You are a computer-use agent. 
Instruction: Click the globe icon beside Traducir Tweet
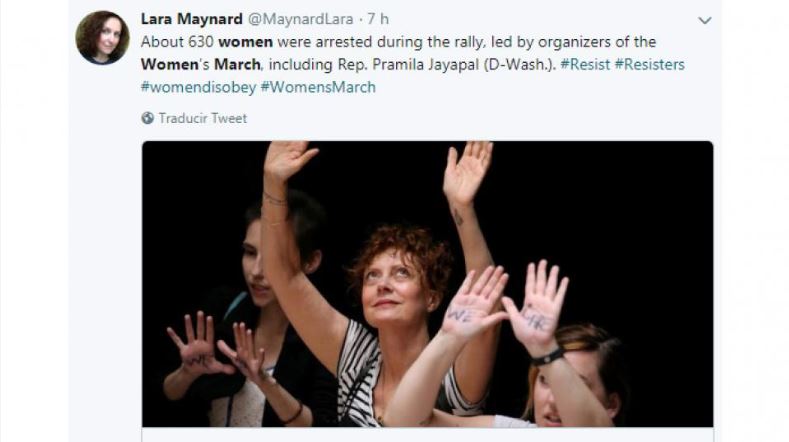(x=147, y=118)
